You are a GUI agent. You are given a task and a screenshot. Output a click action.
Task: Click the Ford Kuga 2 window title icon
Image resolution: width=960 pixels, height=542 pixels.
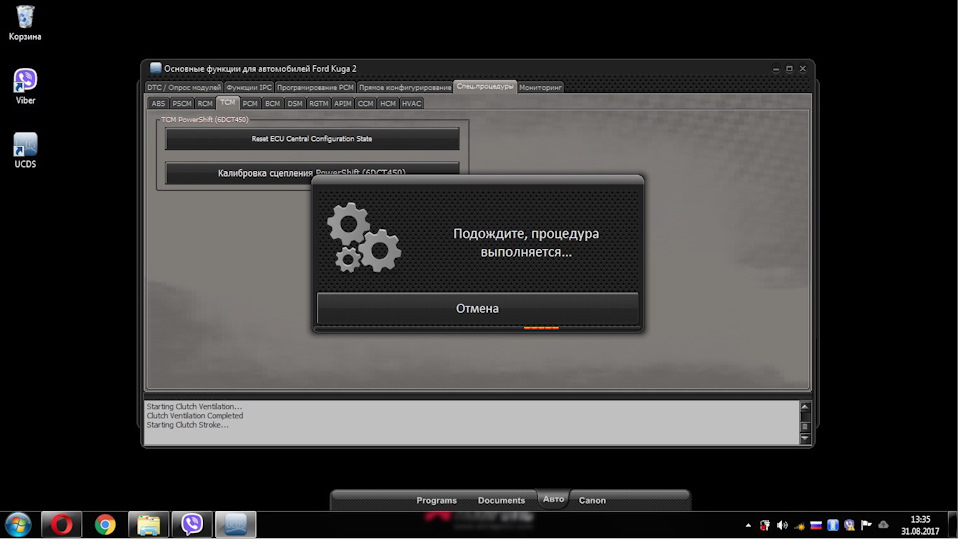pyautogui.click(x=156, y=68)
